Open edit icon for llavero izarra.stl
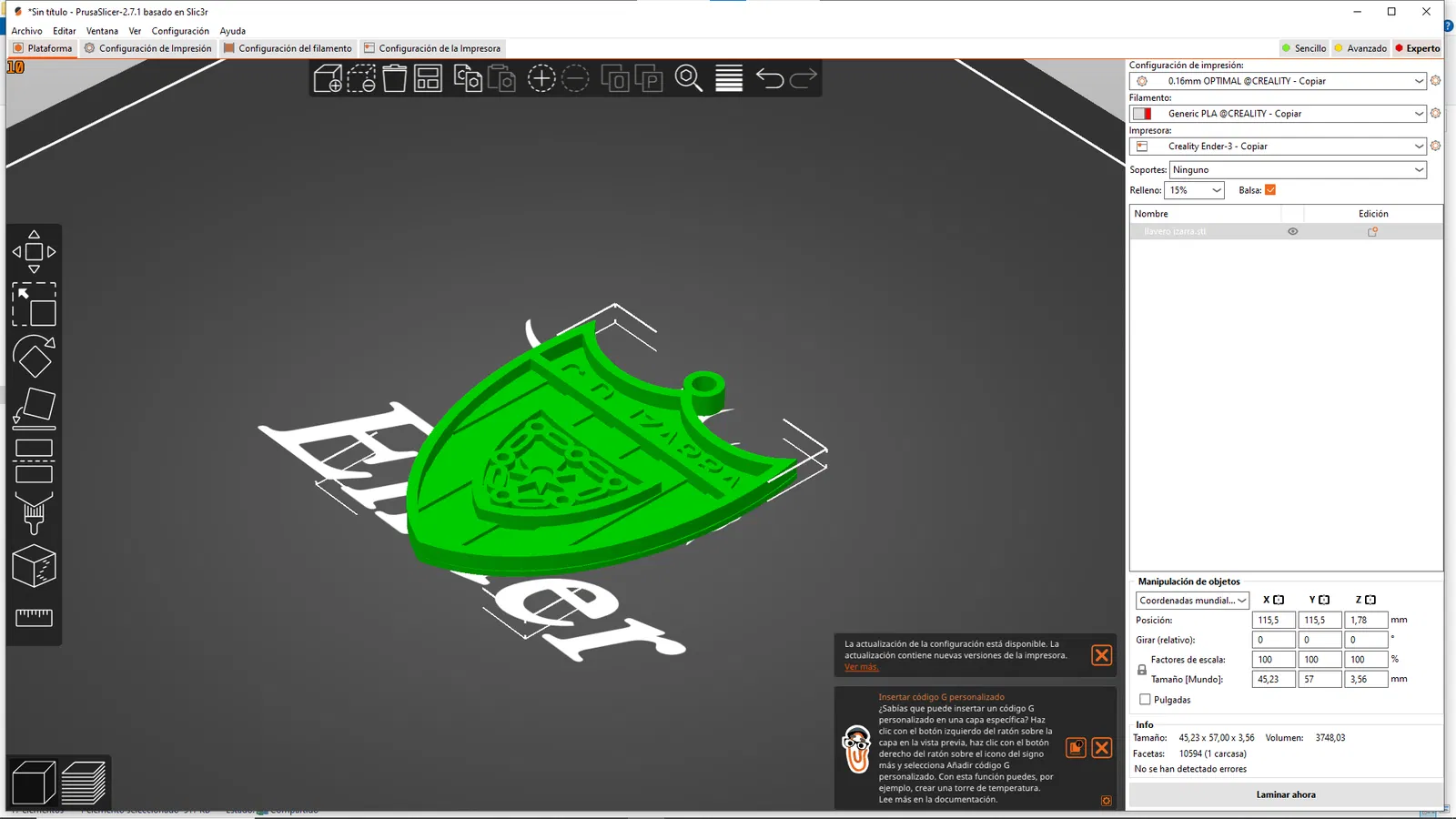The image size is (1456, 819). [x=1372, y=232]
